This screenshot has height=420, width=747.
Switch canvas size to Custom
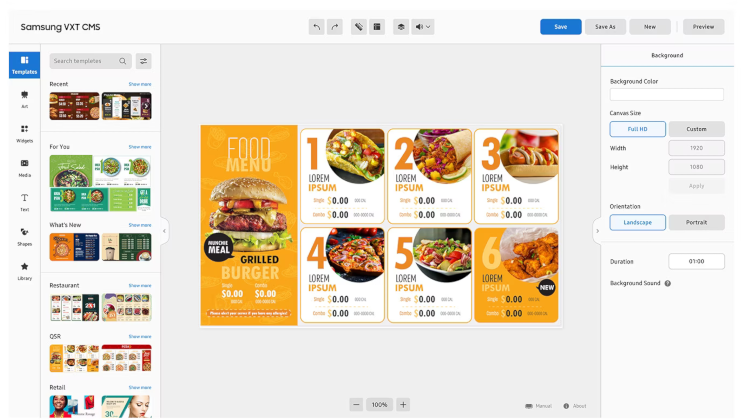point(697,129)
